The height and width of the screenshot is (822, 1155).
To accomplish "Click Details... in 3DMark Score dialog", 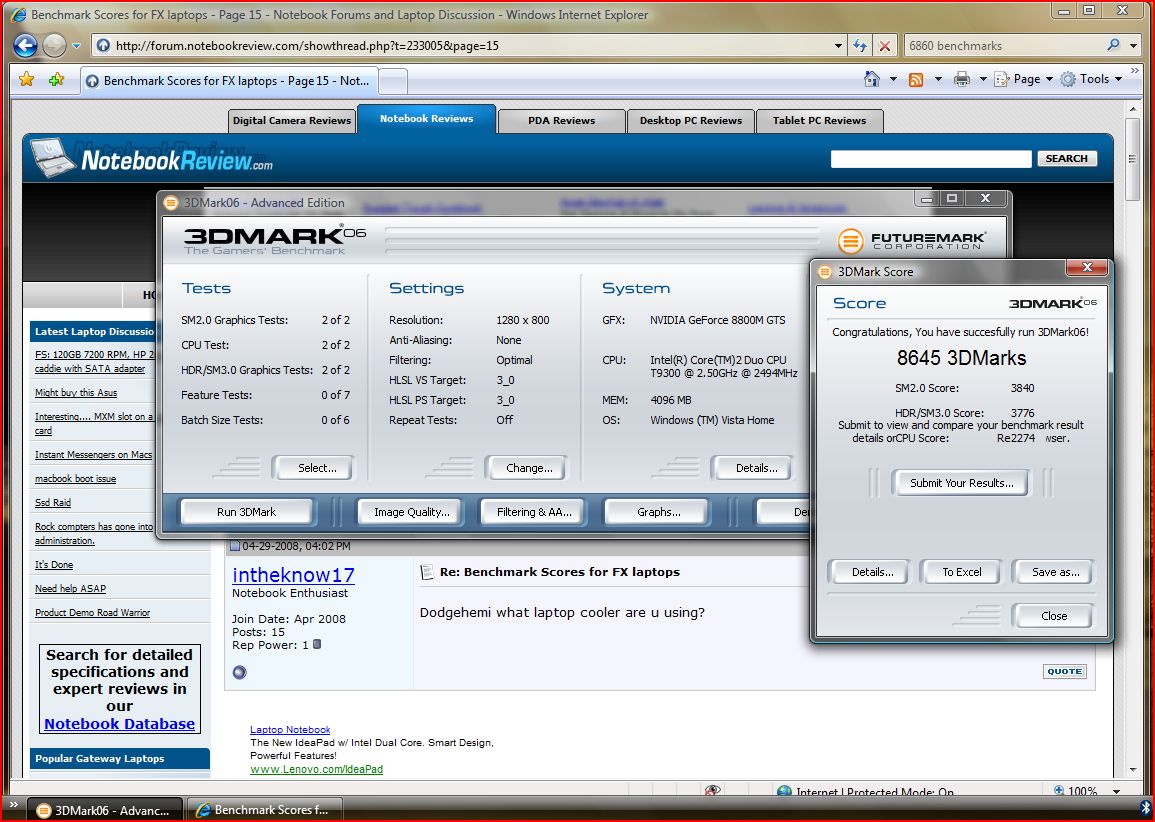I will [869, 572].
